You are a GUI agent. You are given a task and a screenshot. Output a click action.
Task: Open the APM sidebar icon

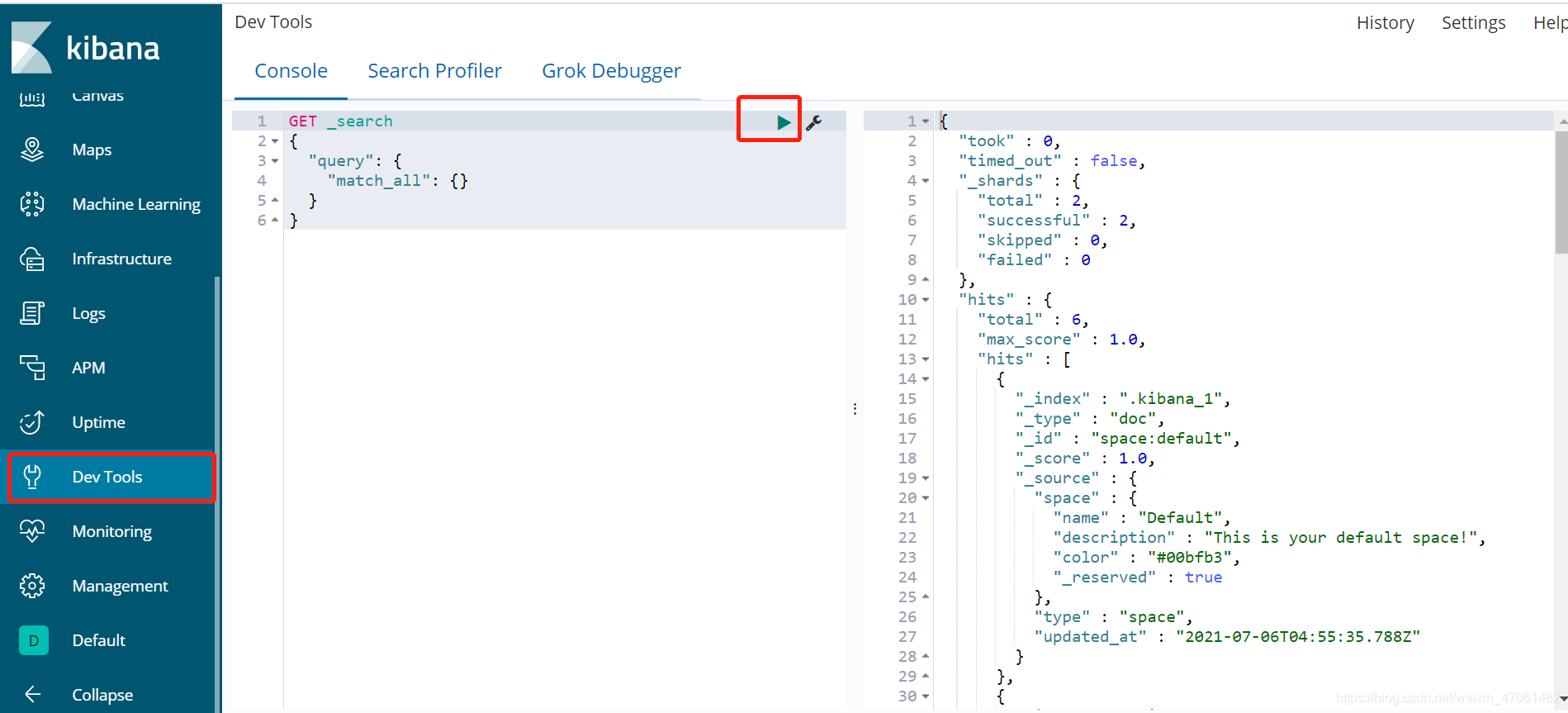[x=32, y=368]
